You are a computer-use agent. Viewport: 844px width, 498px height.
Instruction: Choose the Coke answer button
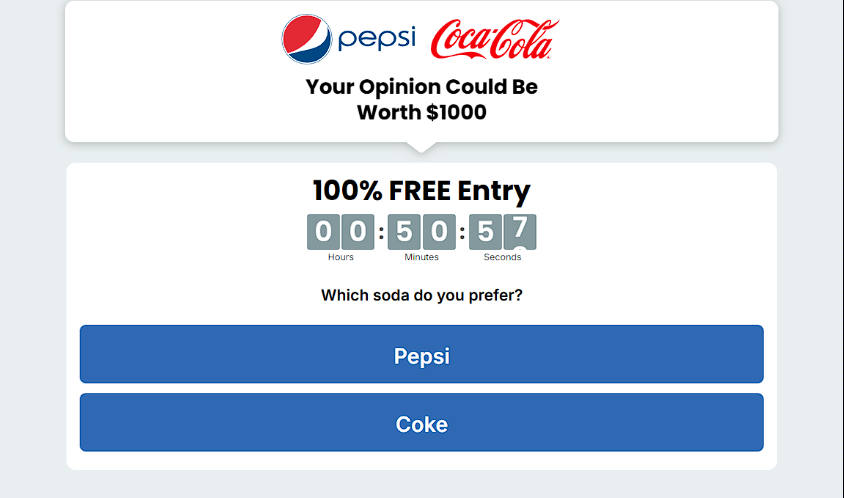point(422,422)
